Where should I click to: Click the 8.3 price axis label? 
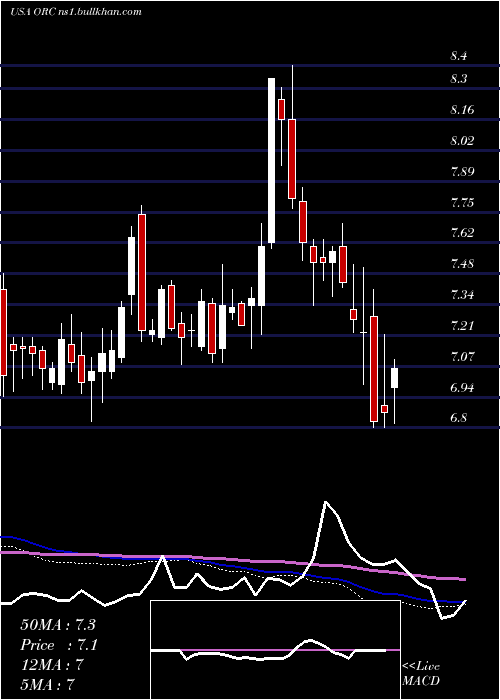[458, 79]
